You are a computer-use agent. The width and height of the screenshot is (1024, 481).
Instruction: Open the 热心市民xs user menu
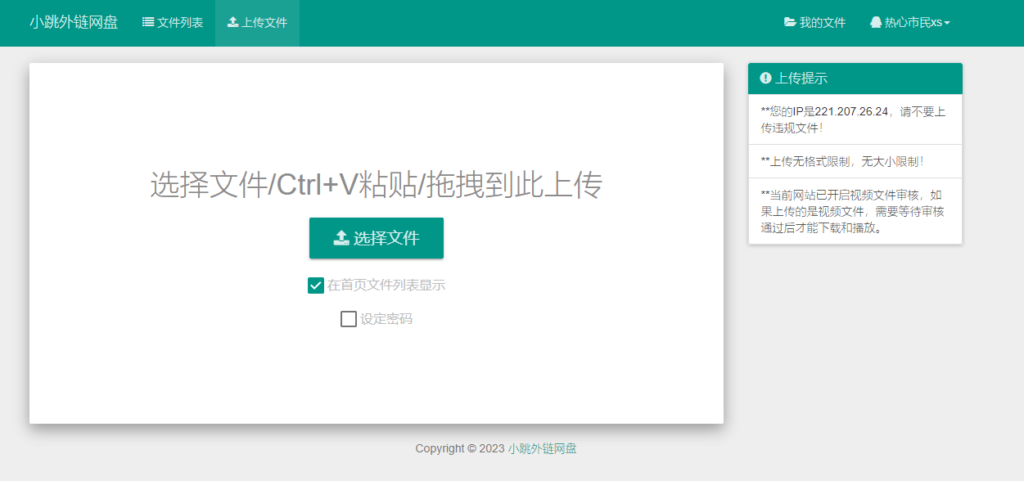point(910,22)
